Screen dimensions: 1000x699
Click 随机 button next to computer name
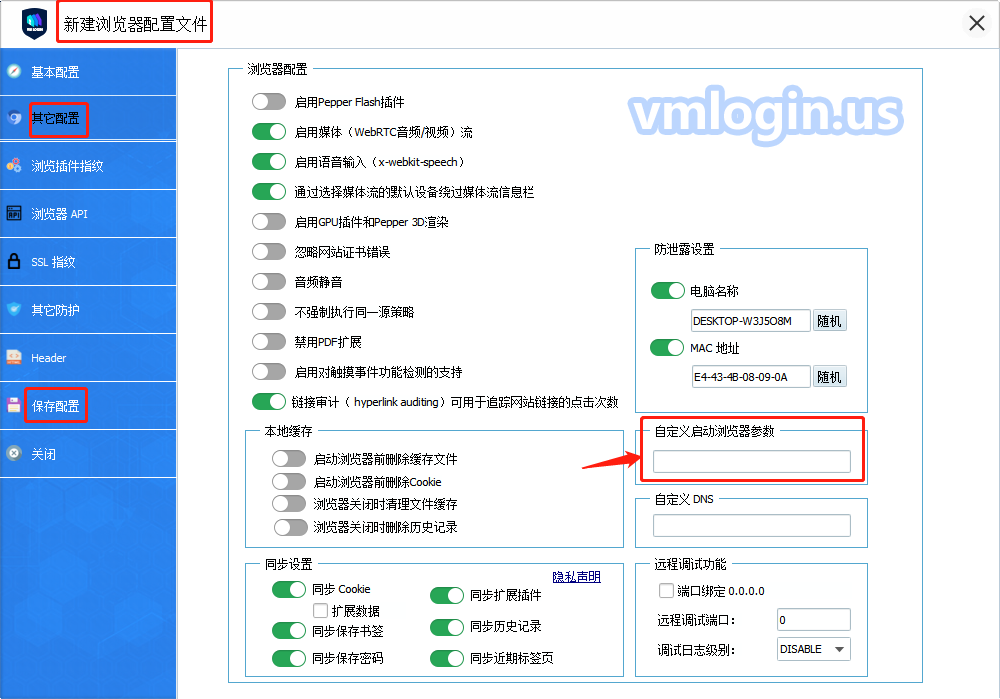pos(829,321)
